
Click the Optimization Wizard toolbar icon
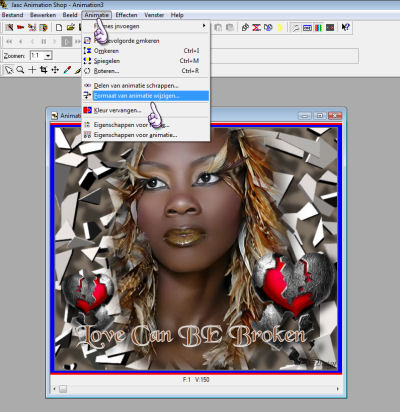(32, 27)
